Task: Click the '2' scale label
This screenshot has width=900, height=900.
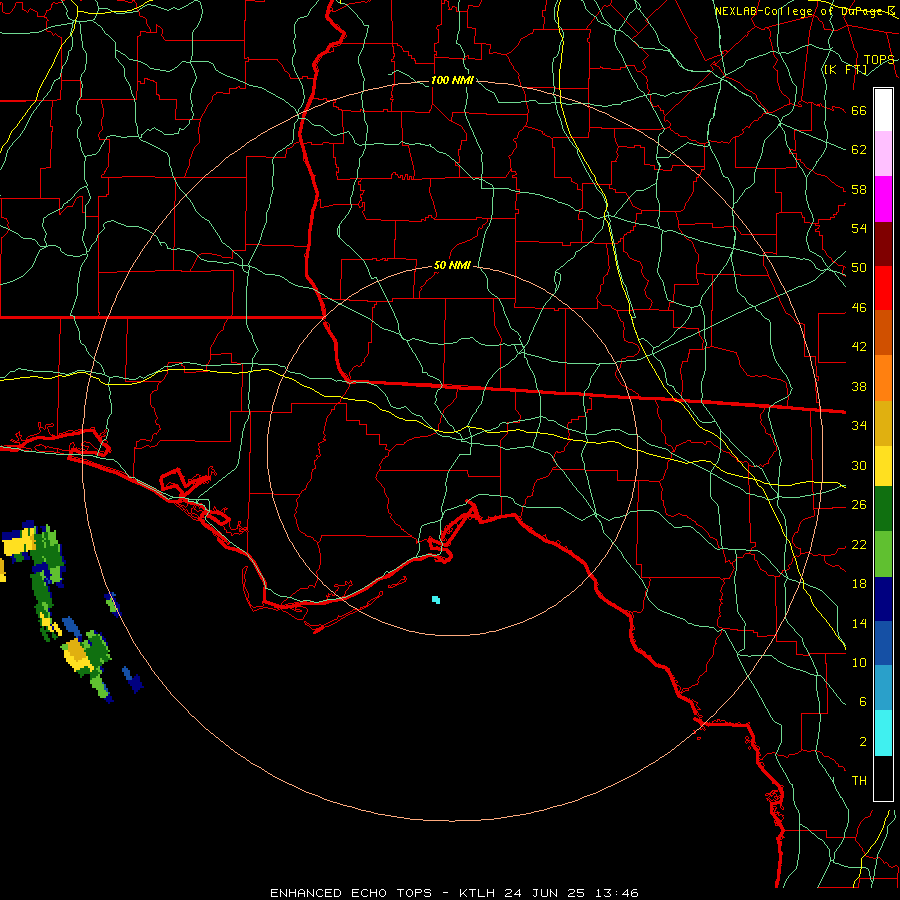Action: coord(862,742)
